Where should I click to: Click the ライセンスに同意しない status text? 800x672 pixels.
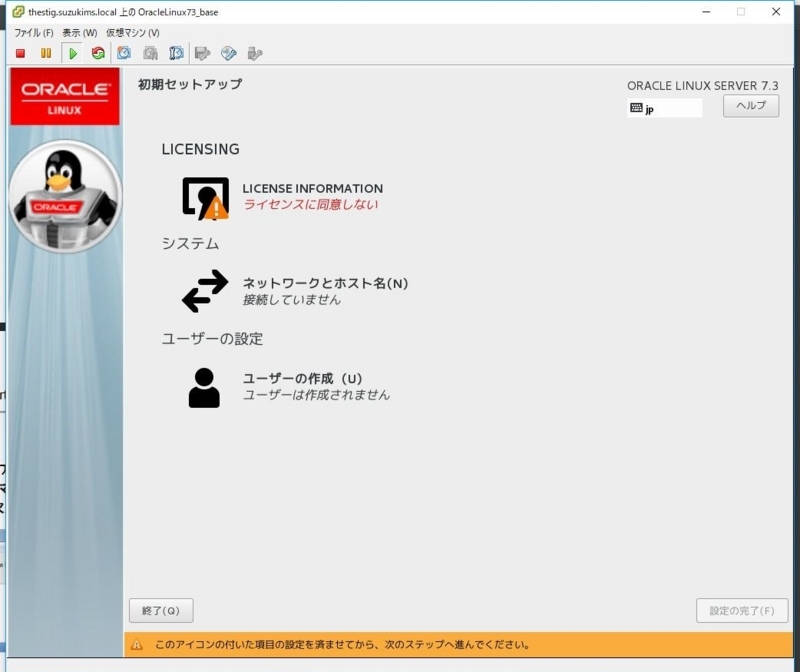point(311,205)
